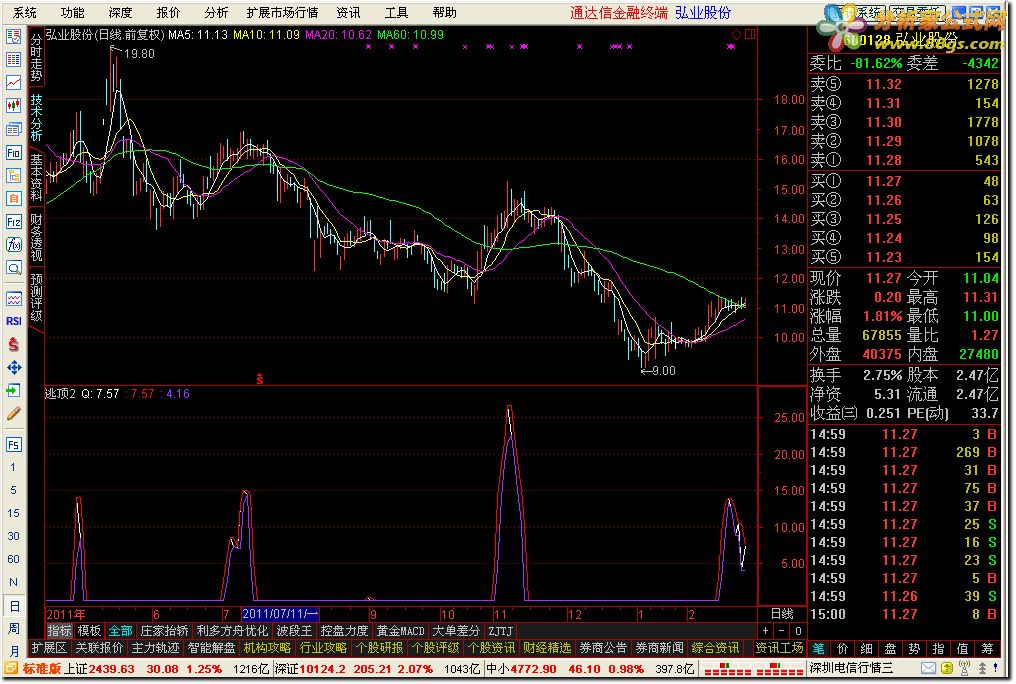This screenshot has height=684, width=1016.
Task: Open the intraday trend line icon
Action: click(13, 83)
